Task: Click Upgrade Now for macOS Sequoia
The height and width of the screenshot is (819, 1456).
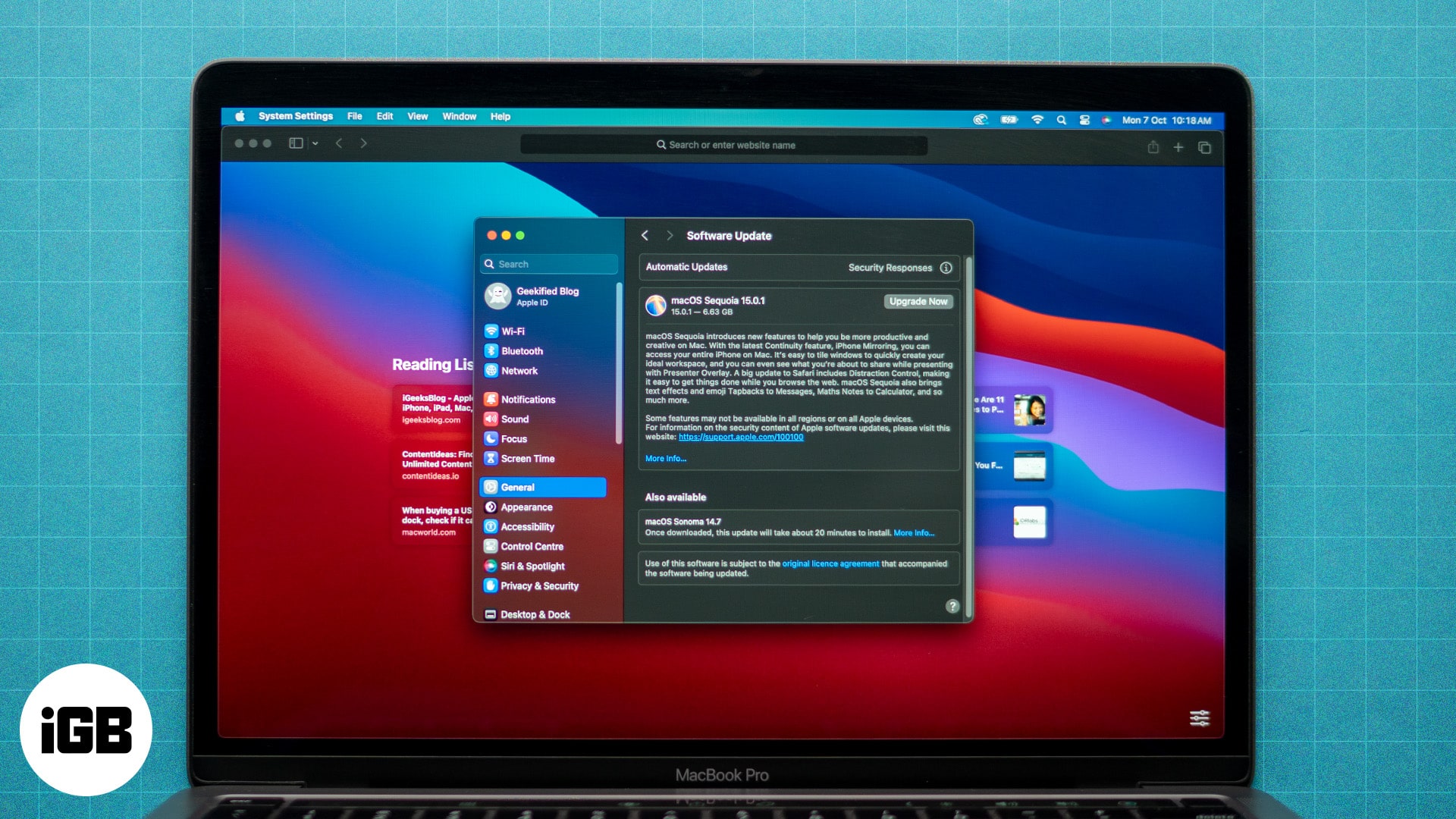Action: (x=917, y=301)
